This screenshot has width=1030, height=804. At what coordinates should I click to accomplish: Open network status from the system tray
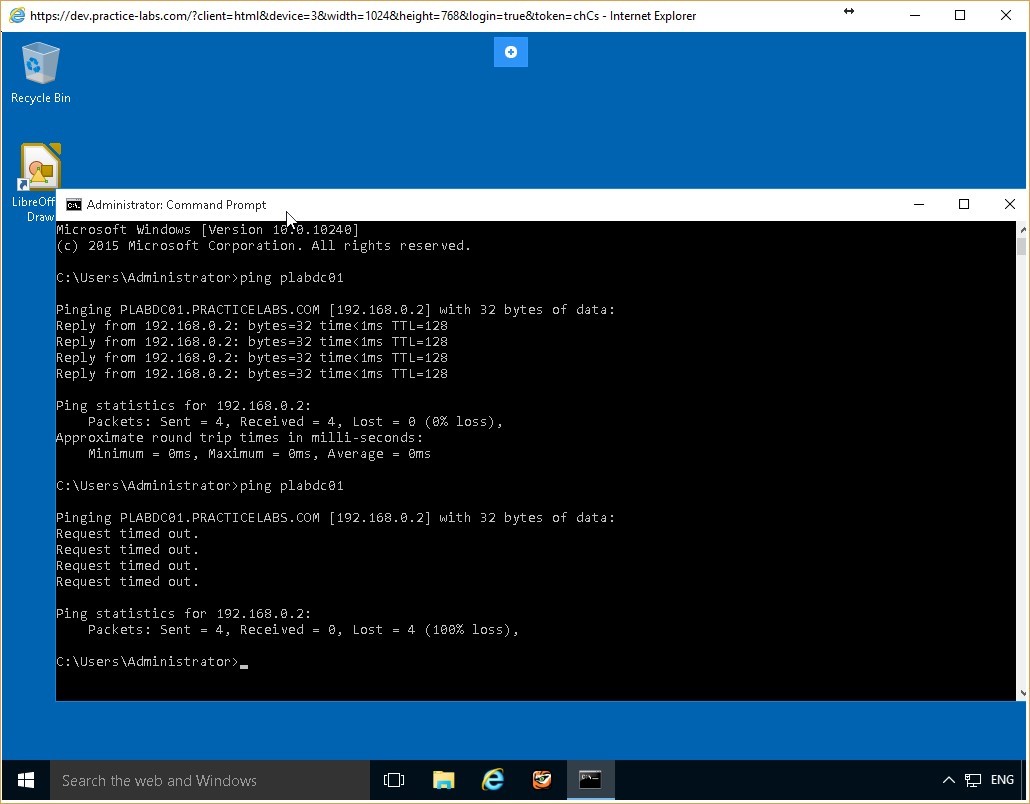[x=971, y=780]
